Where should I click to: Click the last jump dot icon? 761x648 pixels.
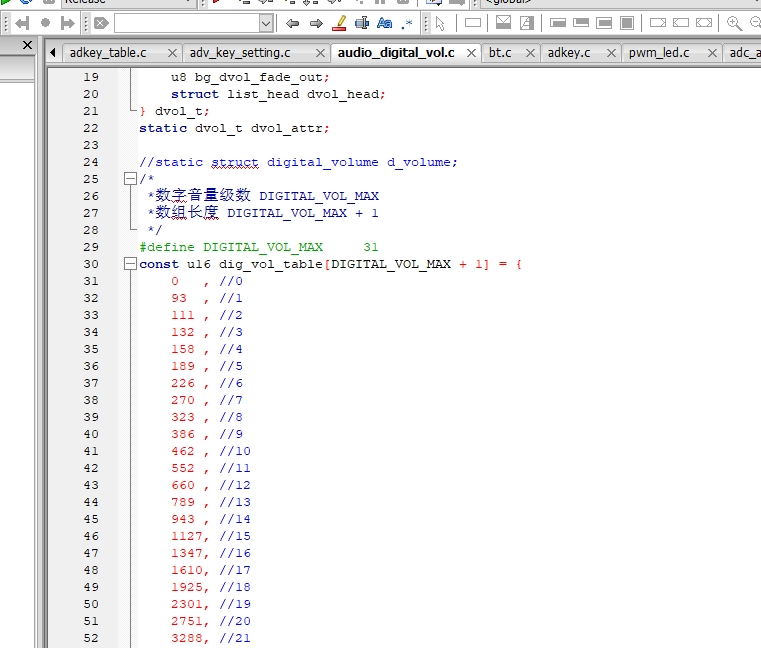45,23
